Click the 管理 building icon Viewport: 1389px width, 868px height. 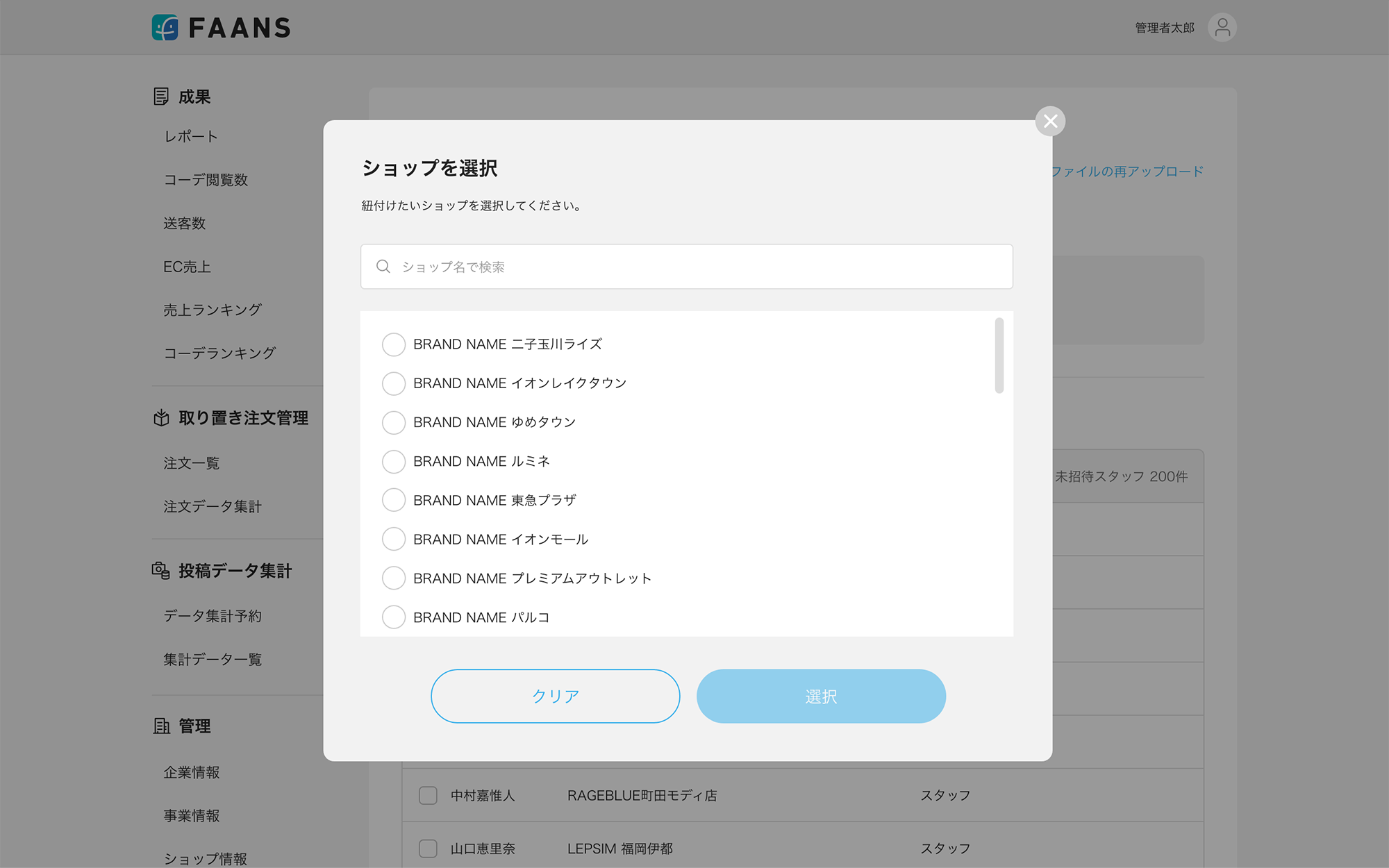point(161,726)
